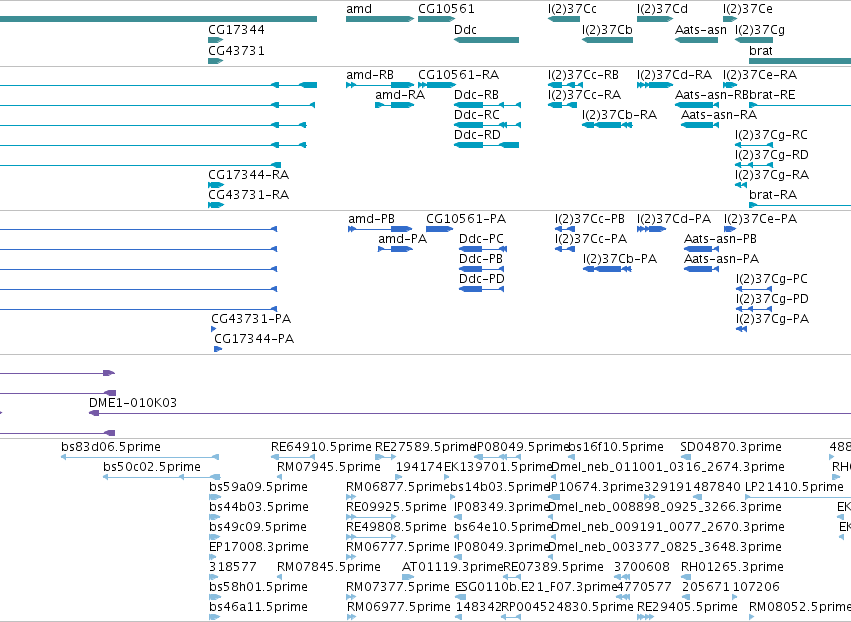Click the l(2)37Ce gene label
The image size is (851, 622).
[748, 9]
